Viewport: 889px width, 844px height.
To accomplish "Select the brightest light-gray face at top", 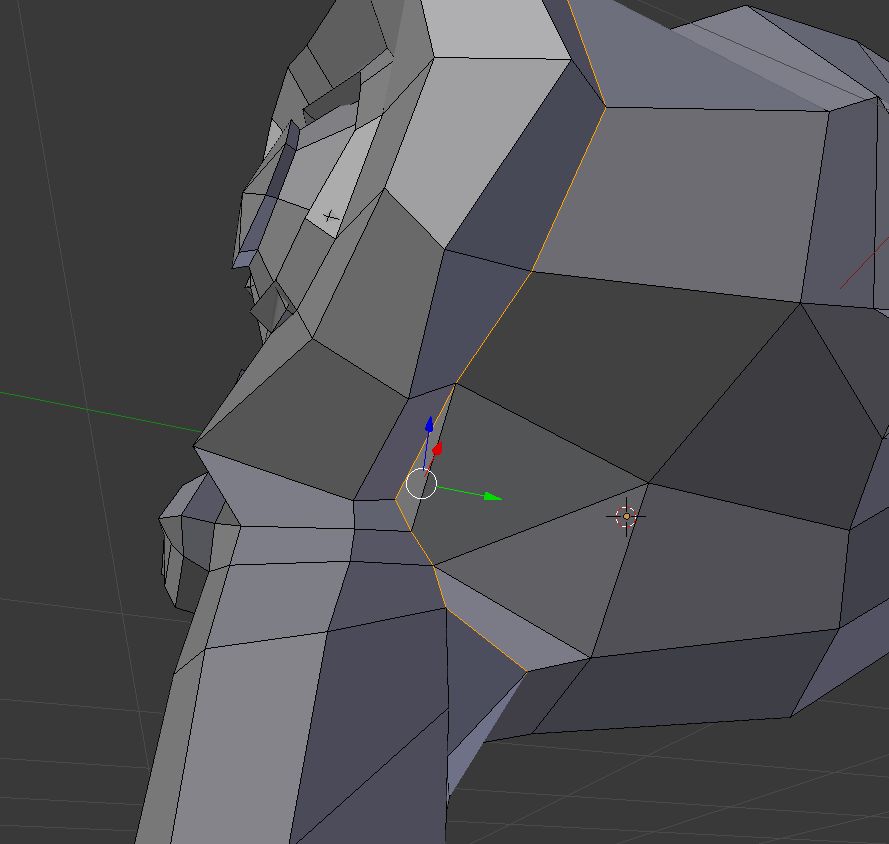I will [490, 28].
